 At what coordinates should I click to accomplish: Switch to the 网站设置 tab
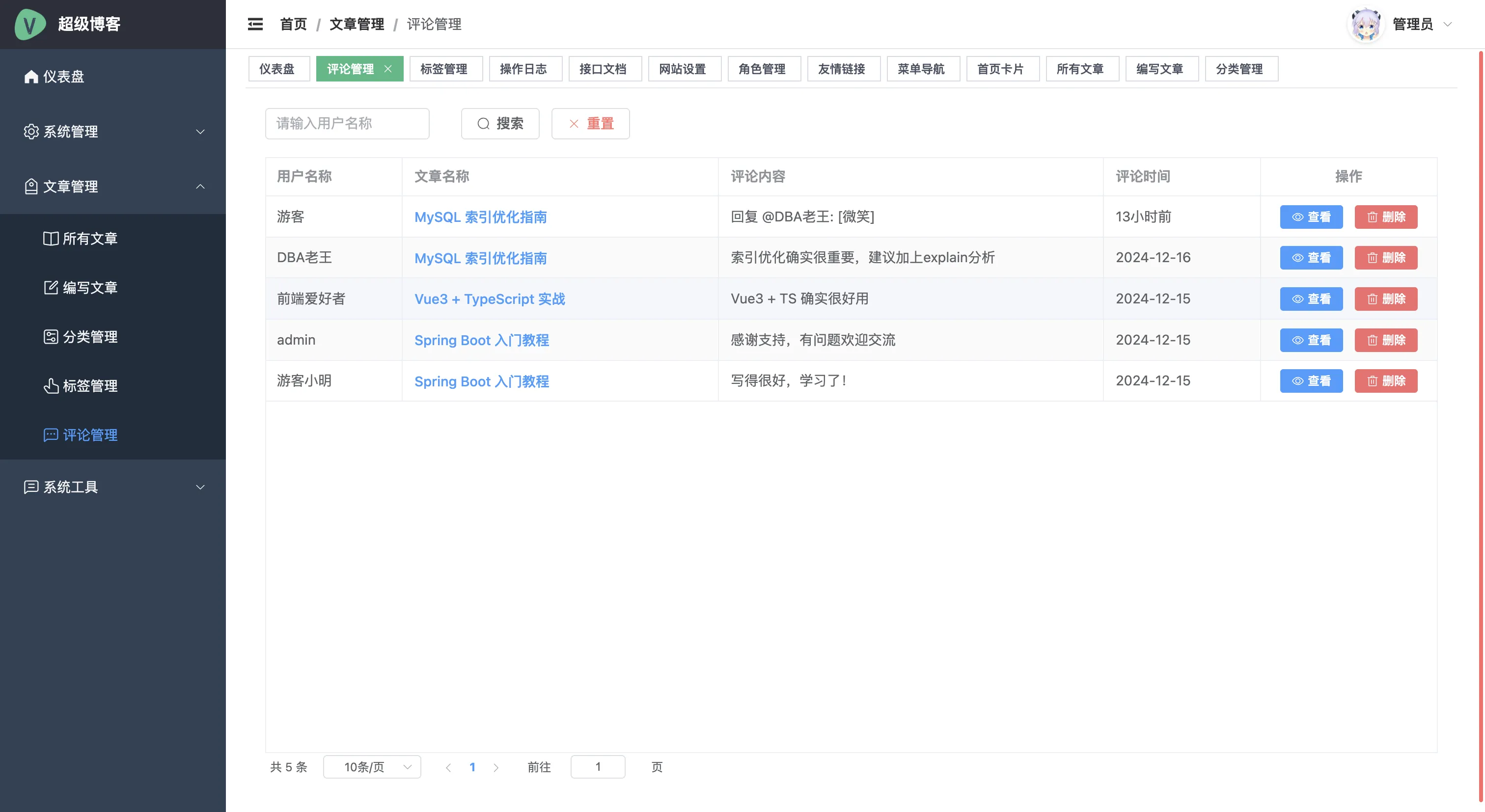point(685,69)
